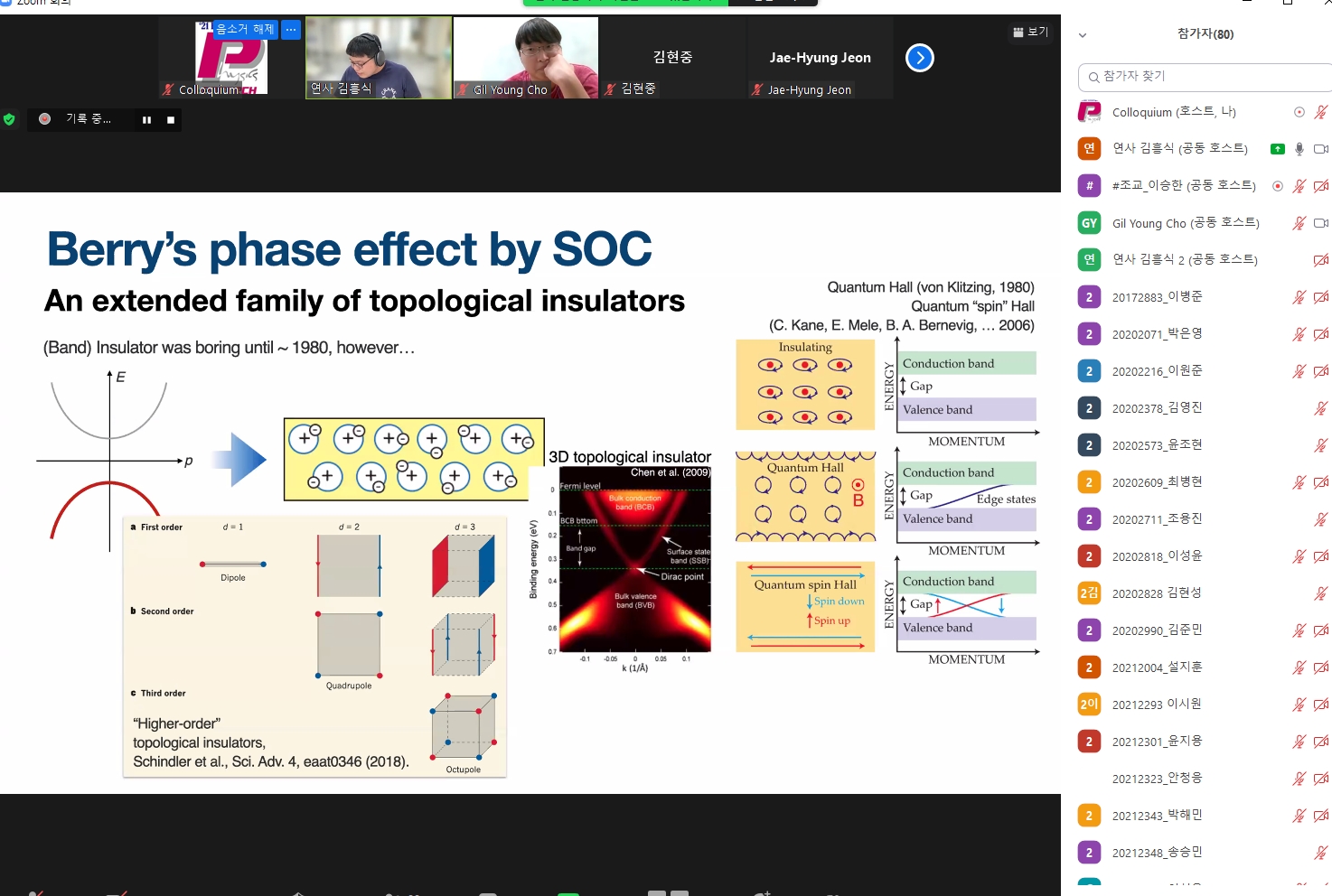This screenshot has height=896, width=1332.
Task: Click Gil Young Cho's camera icon in list
Action: (1320, 223)
